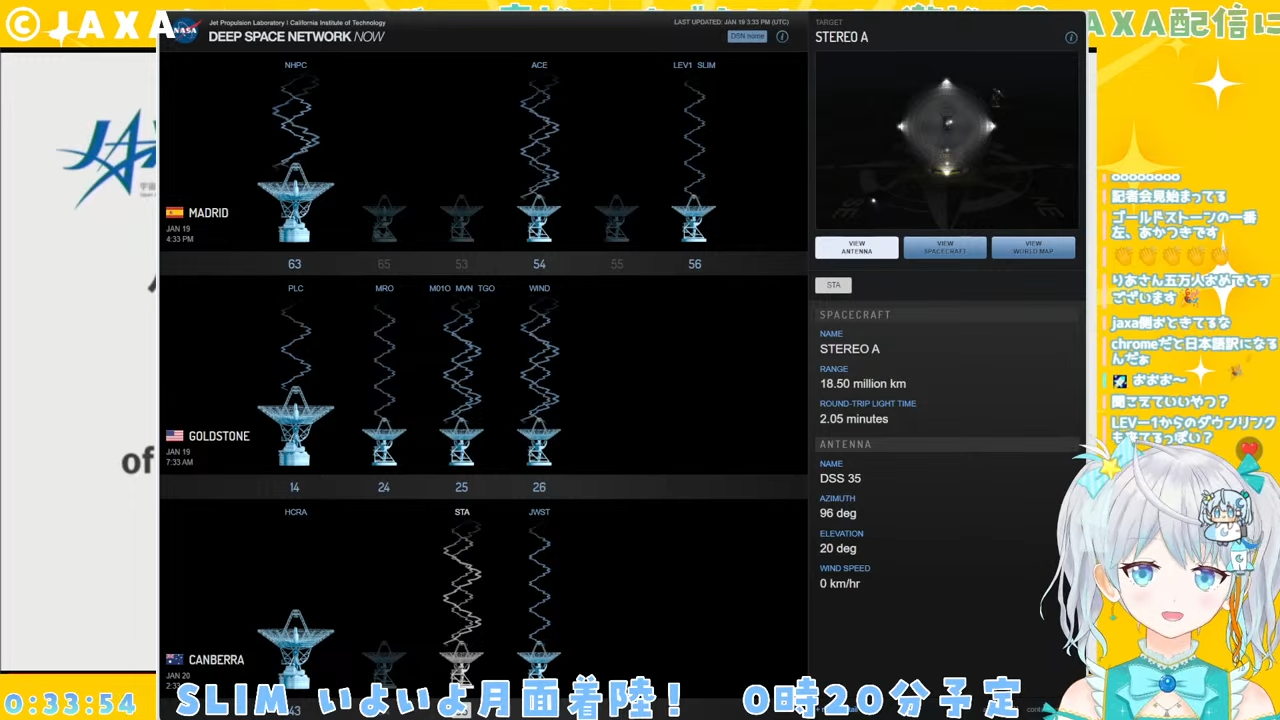
Task: Click the HCRA spacecraft label
Action: [x=295, y=512]
